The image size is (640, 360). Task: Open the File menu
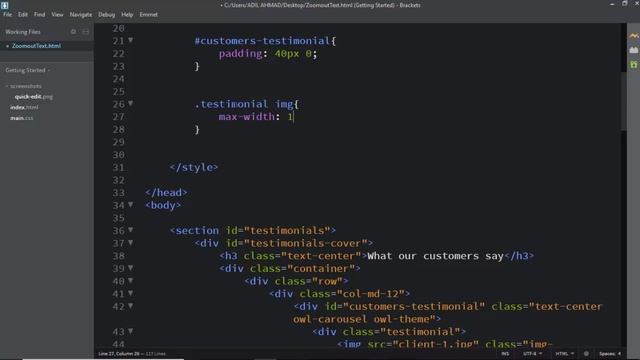(x=7, y=14)
